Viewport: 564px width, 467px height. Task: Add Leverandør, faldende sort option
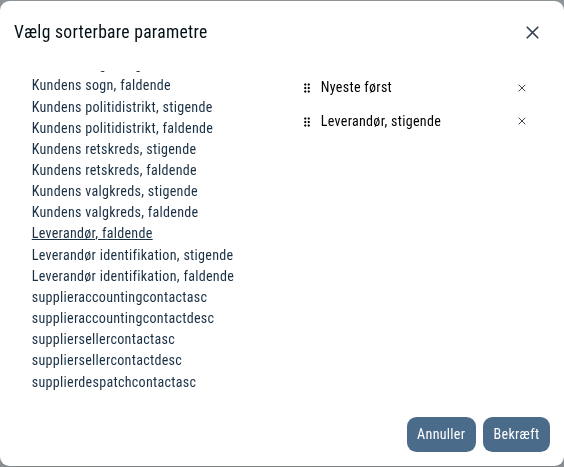(x=92, y=233)
